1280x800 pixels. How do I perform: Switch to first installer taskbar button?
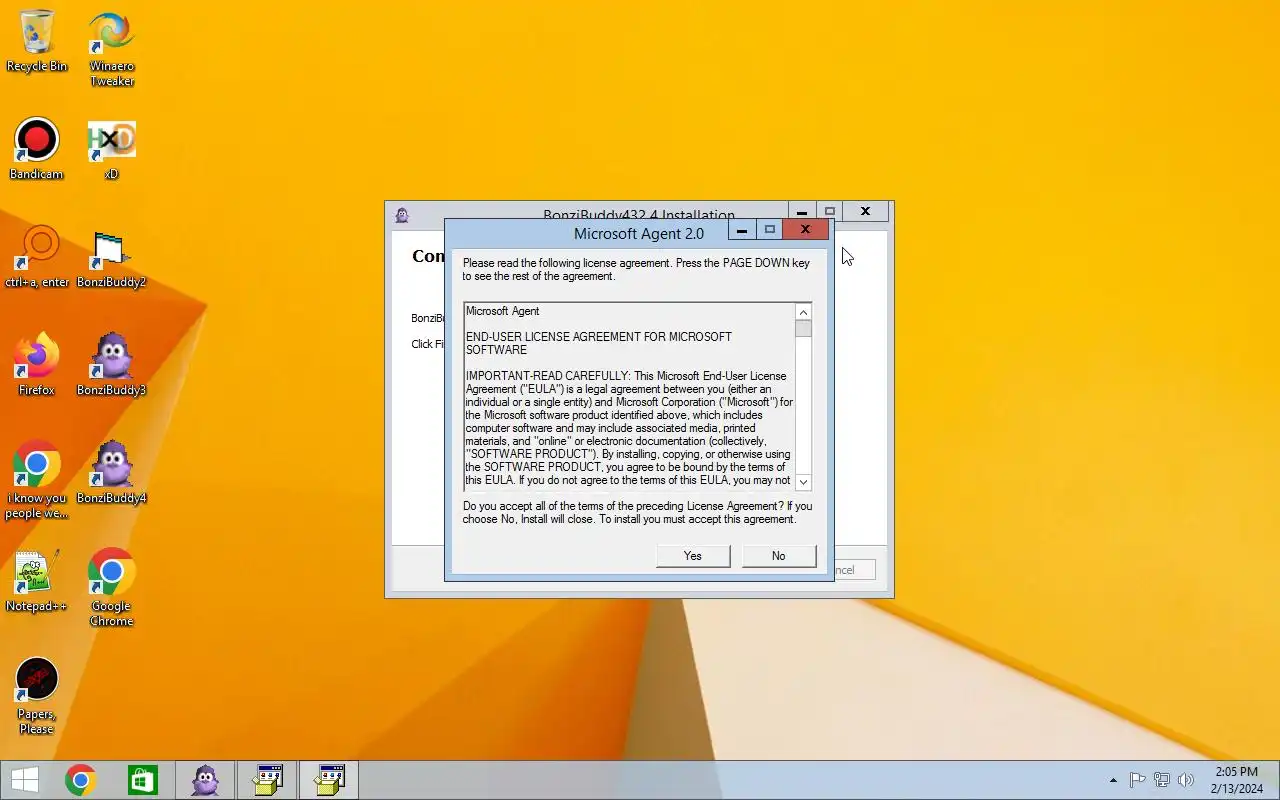[267, 780]
